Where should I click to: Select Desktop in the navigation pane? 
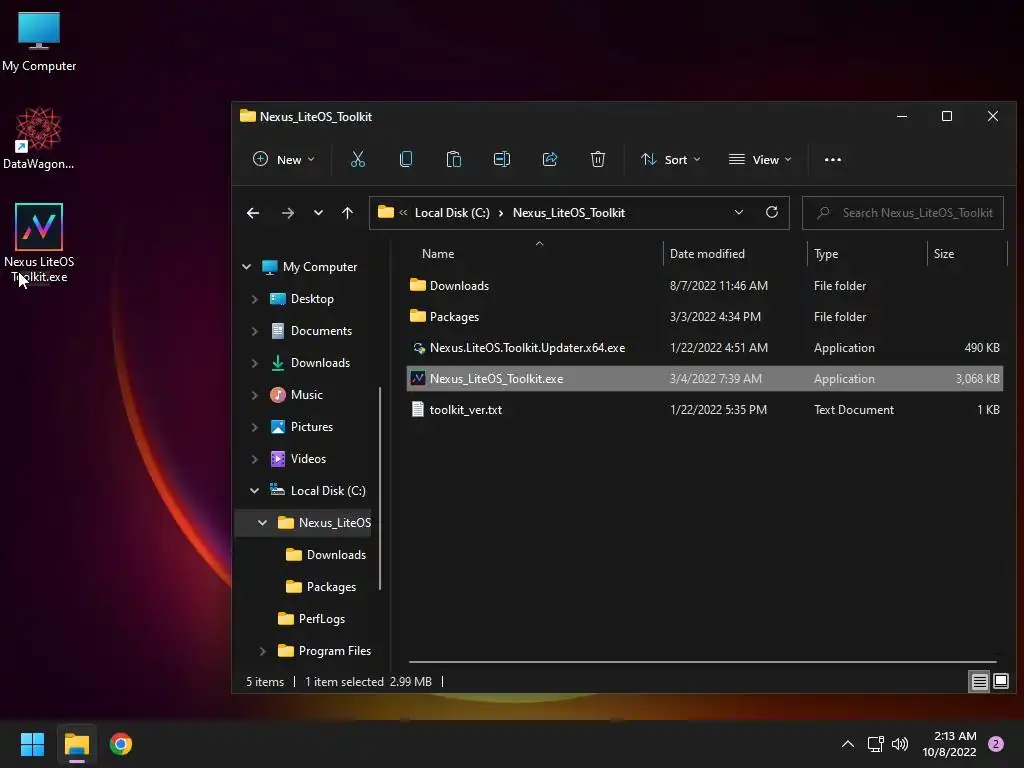click(x=302, y=298)
